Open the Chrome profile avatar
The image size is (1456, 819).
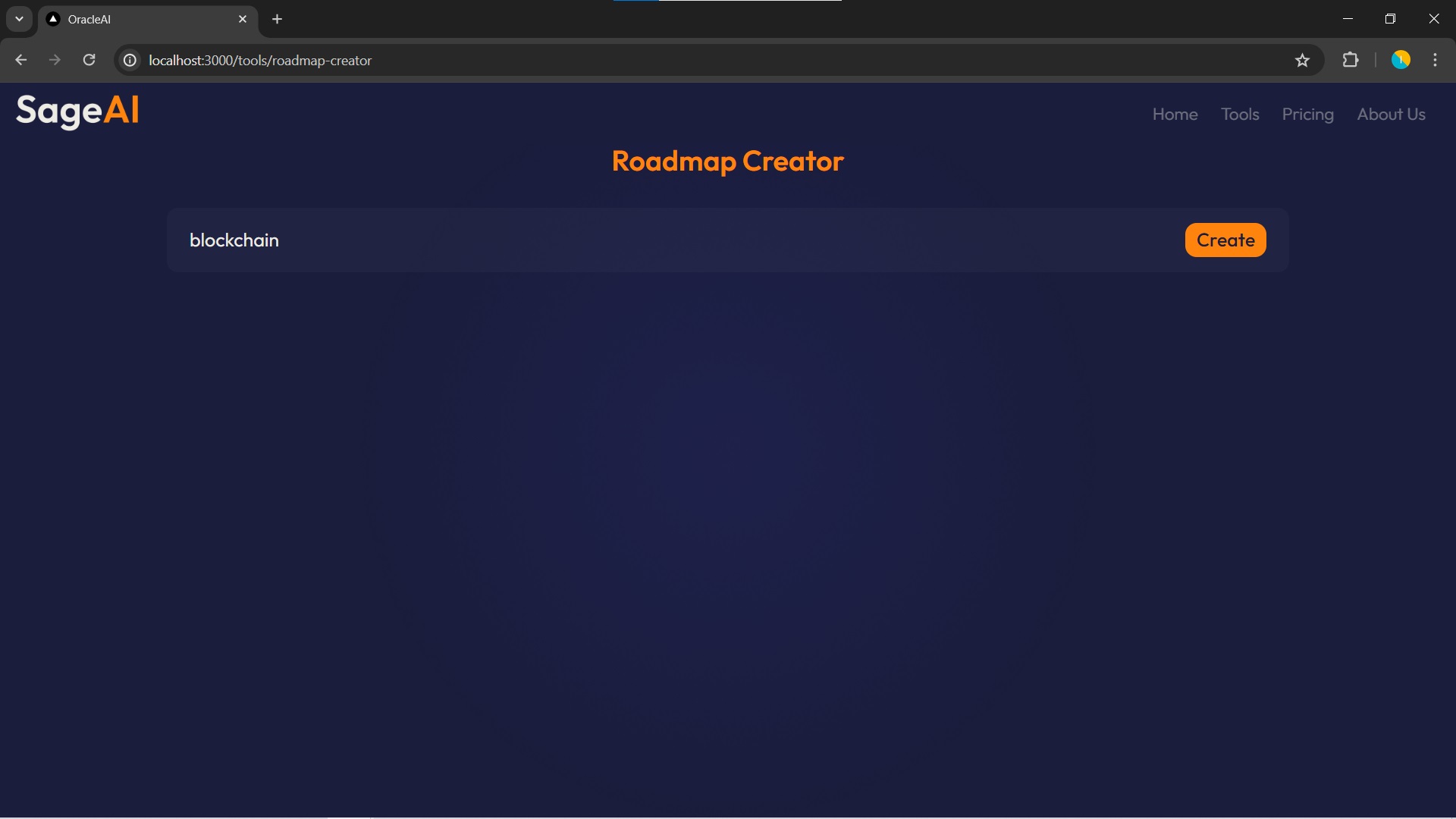1400,60
